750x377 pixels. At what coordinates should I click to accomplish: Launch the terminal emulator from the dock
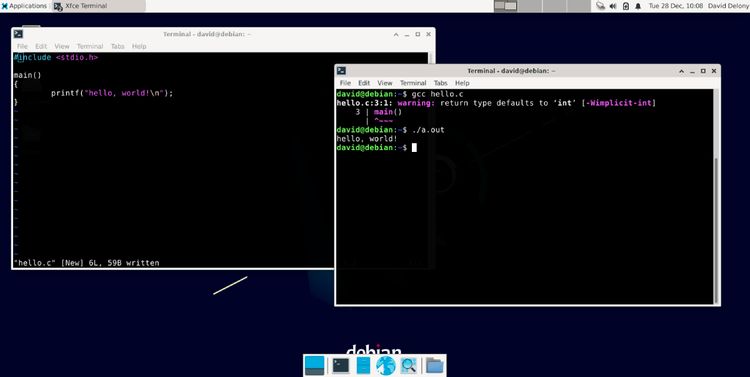341,366
